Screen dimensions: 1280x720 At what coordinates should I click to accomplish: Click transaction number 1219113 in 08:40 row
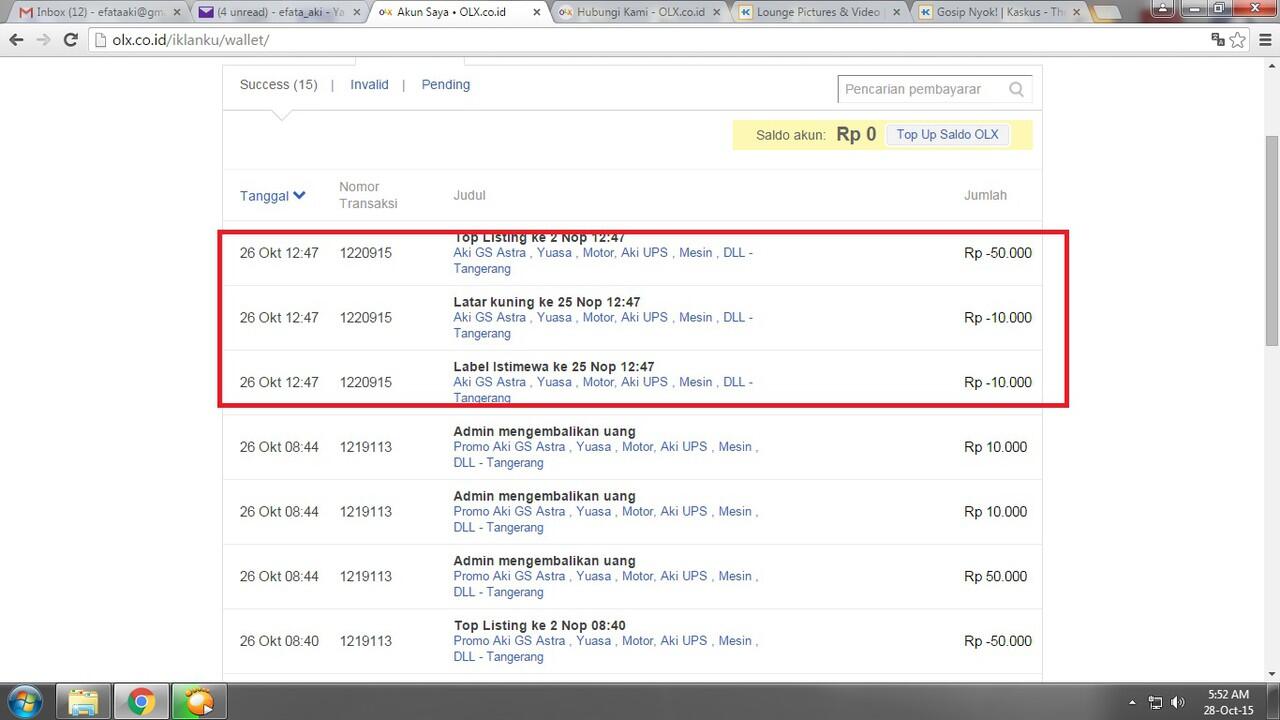tap(365, 641)
